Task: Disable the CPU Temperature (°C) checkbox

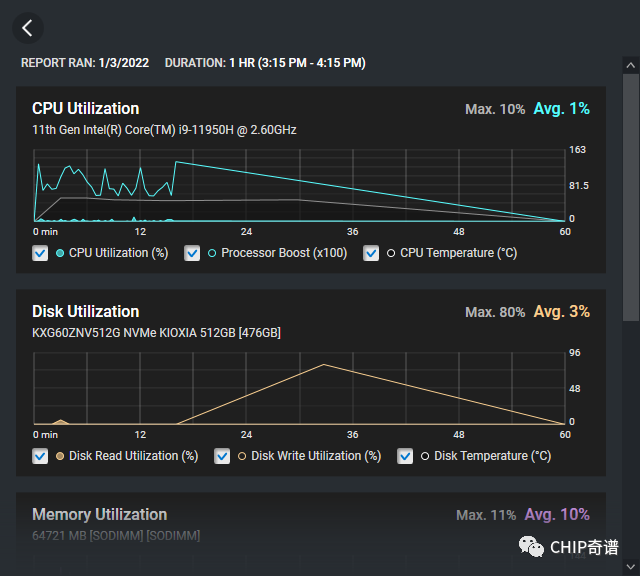Action: click(372, 253)
